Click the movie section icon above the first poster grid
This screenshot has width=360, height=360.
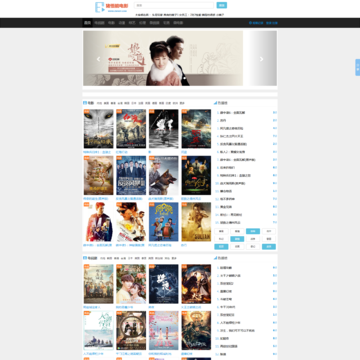coord(85,103)
